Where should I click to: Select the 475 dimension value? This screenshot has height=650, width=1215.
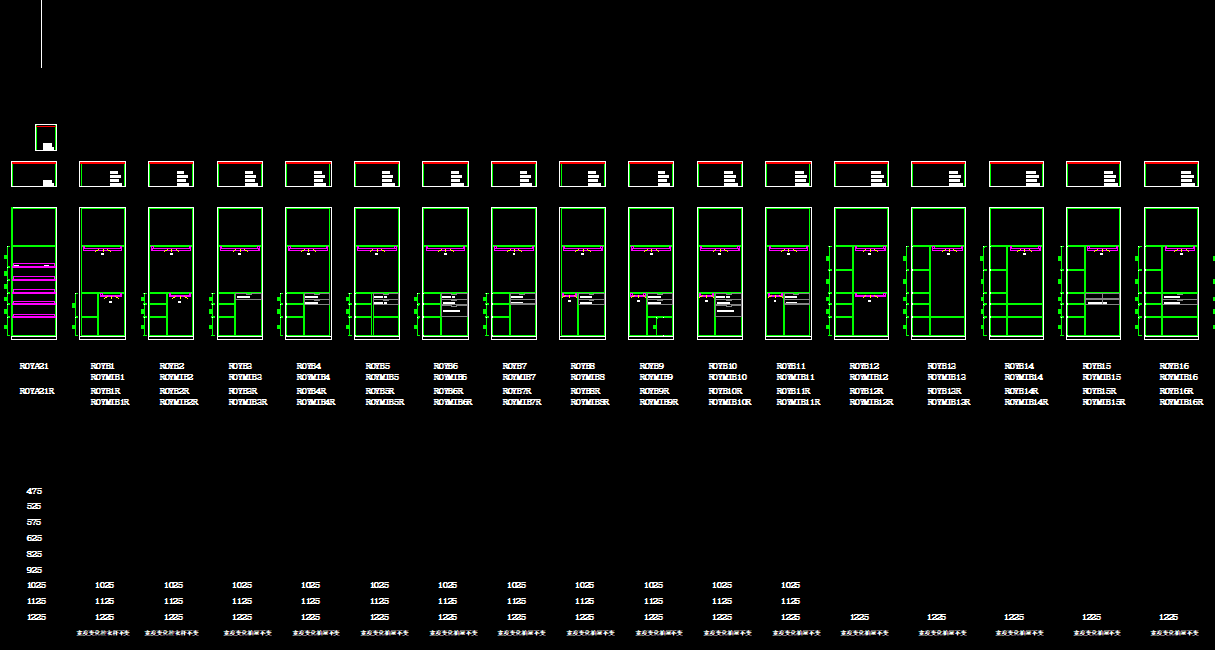34,491
